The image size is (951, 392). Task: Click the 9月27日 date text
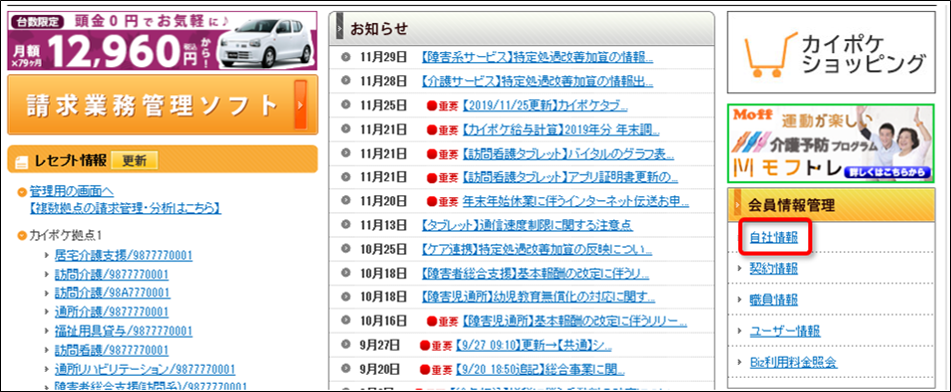point(379,345)
